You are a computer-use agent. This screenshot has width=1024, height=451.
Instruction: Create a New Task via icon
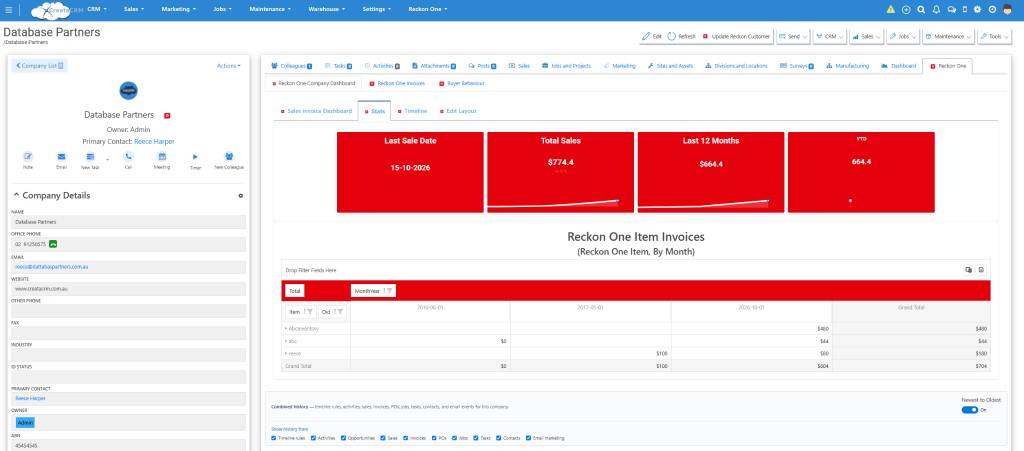point(91,157)
